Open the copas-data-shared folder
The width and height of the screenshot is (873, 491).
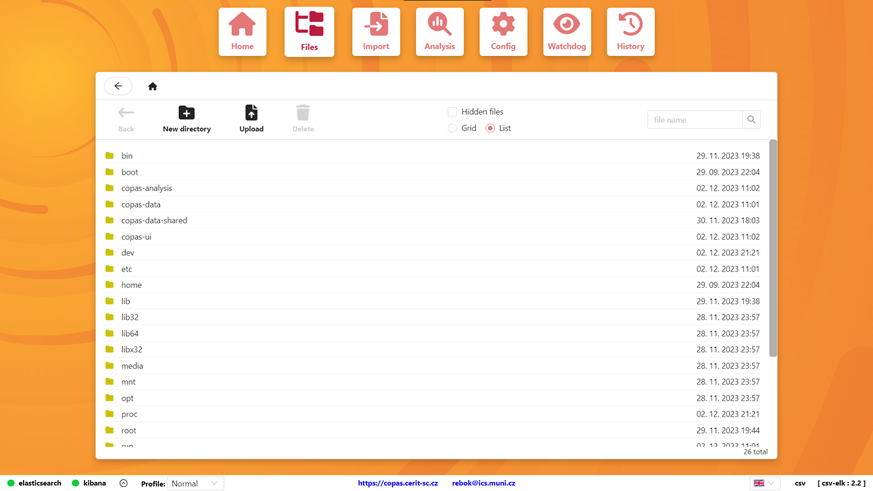click(154, 221)
